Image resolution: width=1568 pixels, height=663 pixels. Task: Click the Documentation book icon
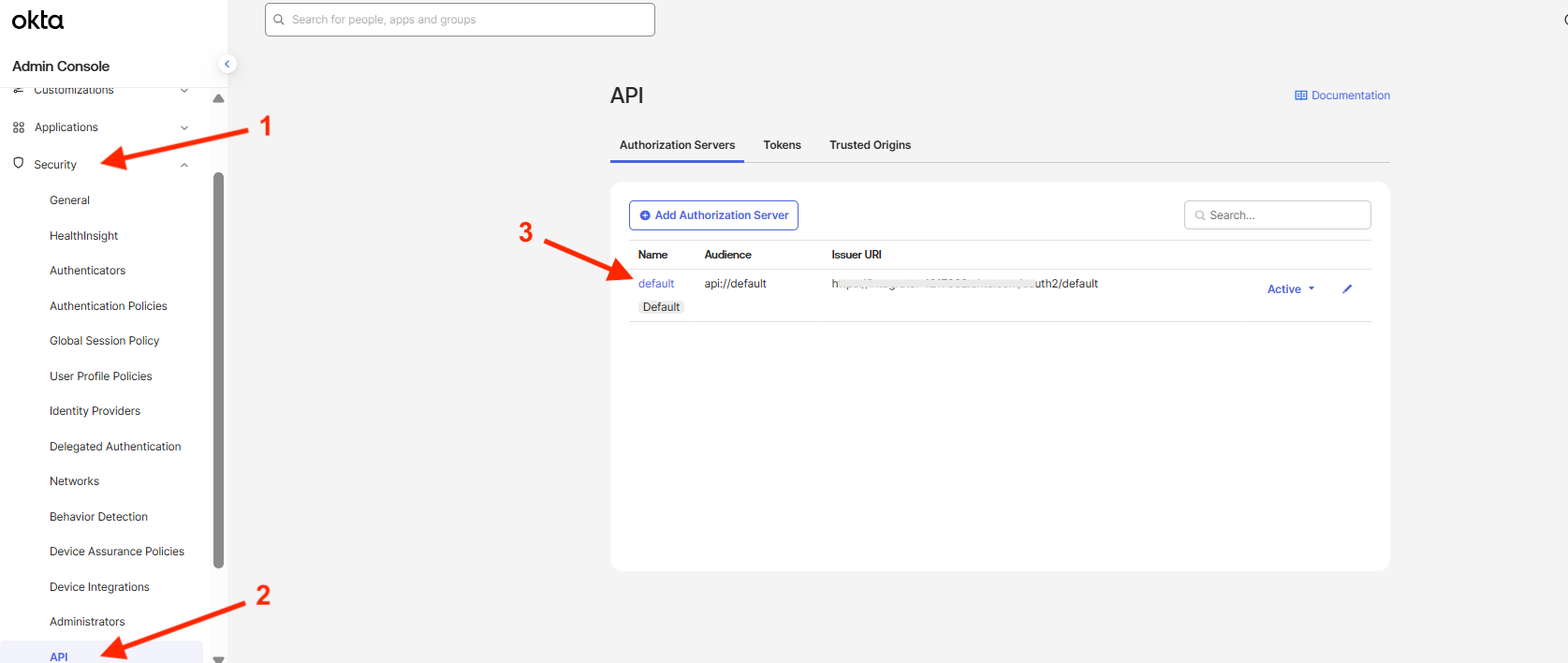pos(1300,96)
